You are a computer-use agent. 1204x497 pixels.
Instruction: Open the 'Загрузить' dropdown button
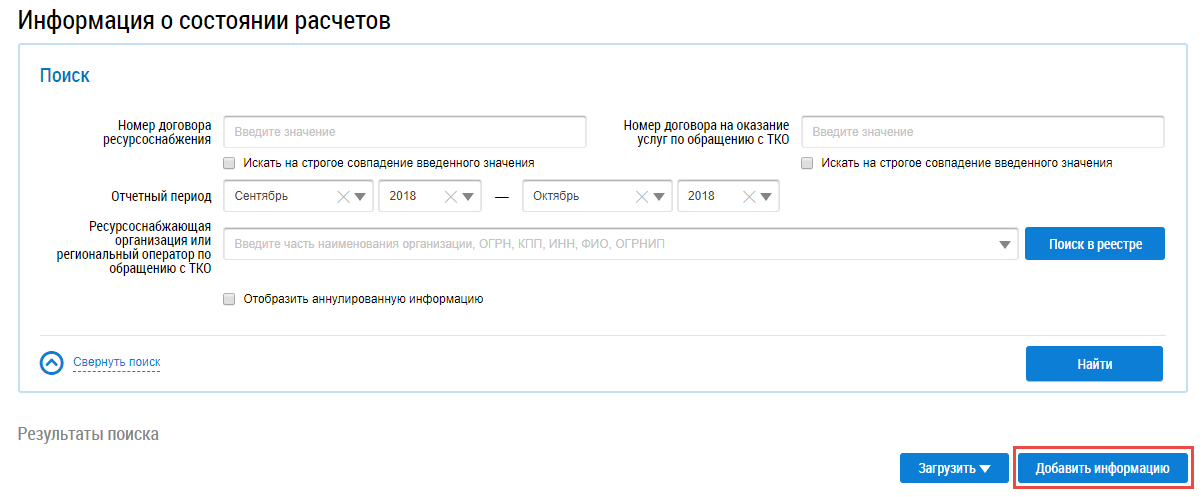[x=953, y=468]
